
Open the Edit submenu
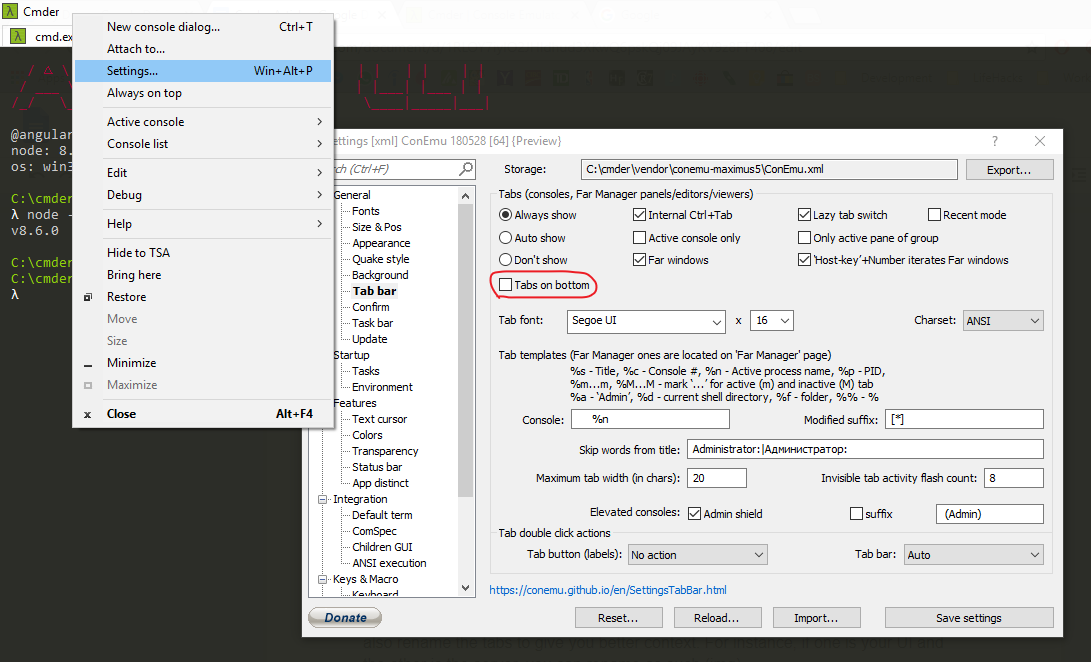203,173
